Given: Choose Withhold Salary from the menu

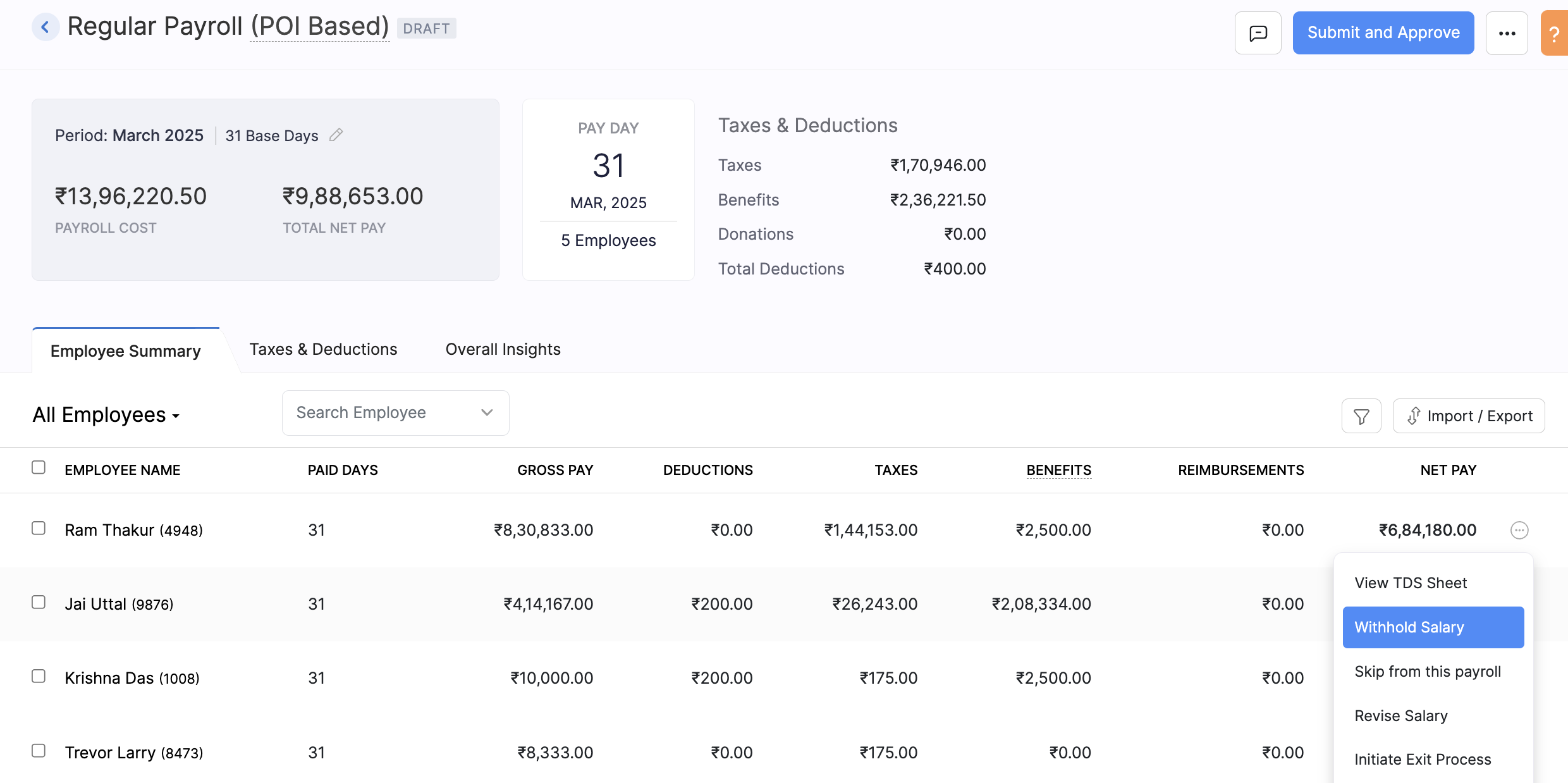Looking at the screenshot, I should (1433, 627).
